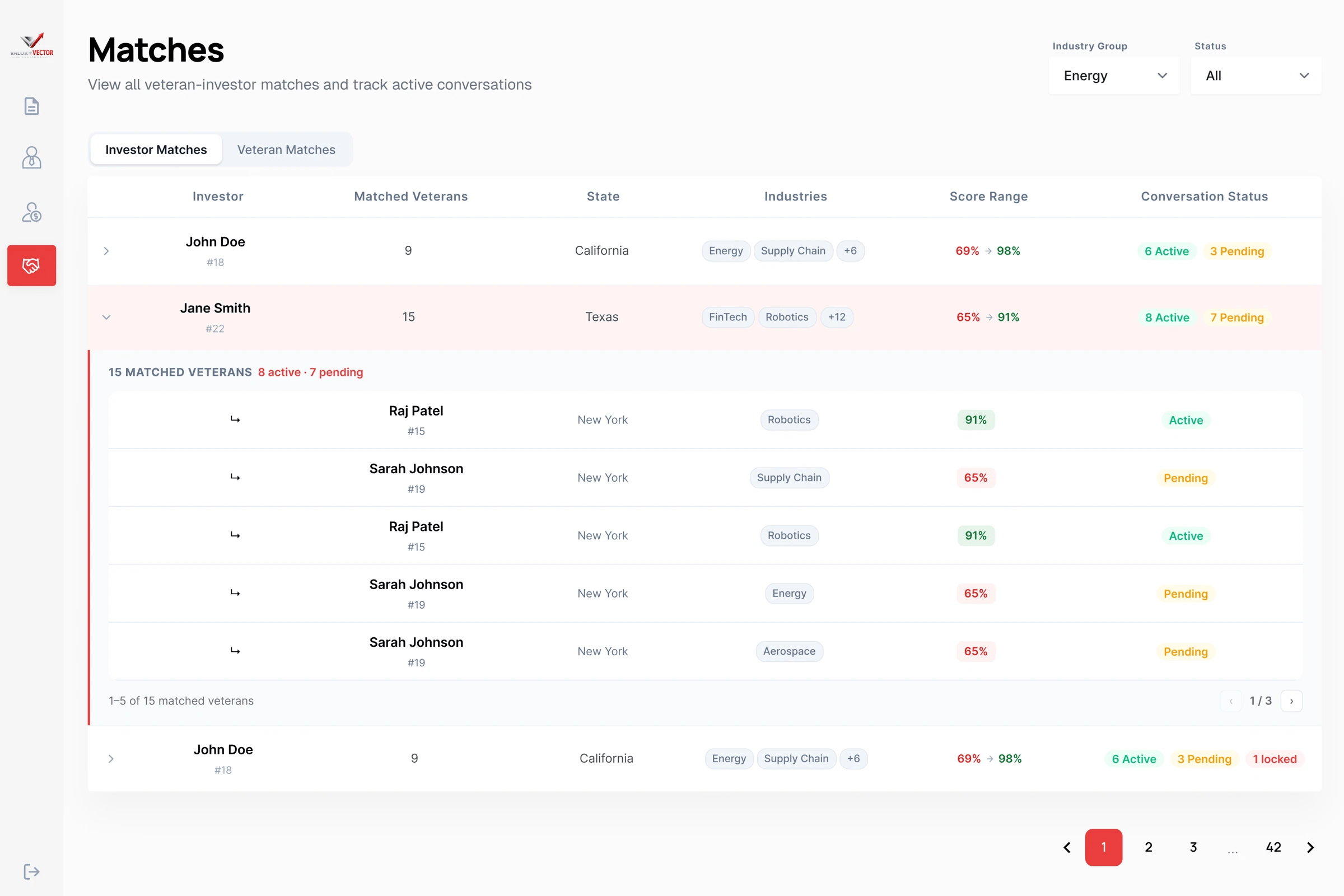
Task: Go to page 1
Action: click(x=1103, y=847)
